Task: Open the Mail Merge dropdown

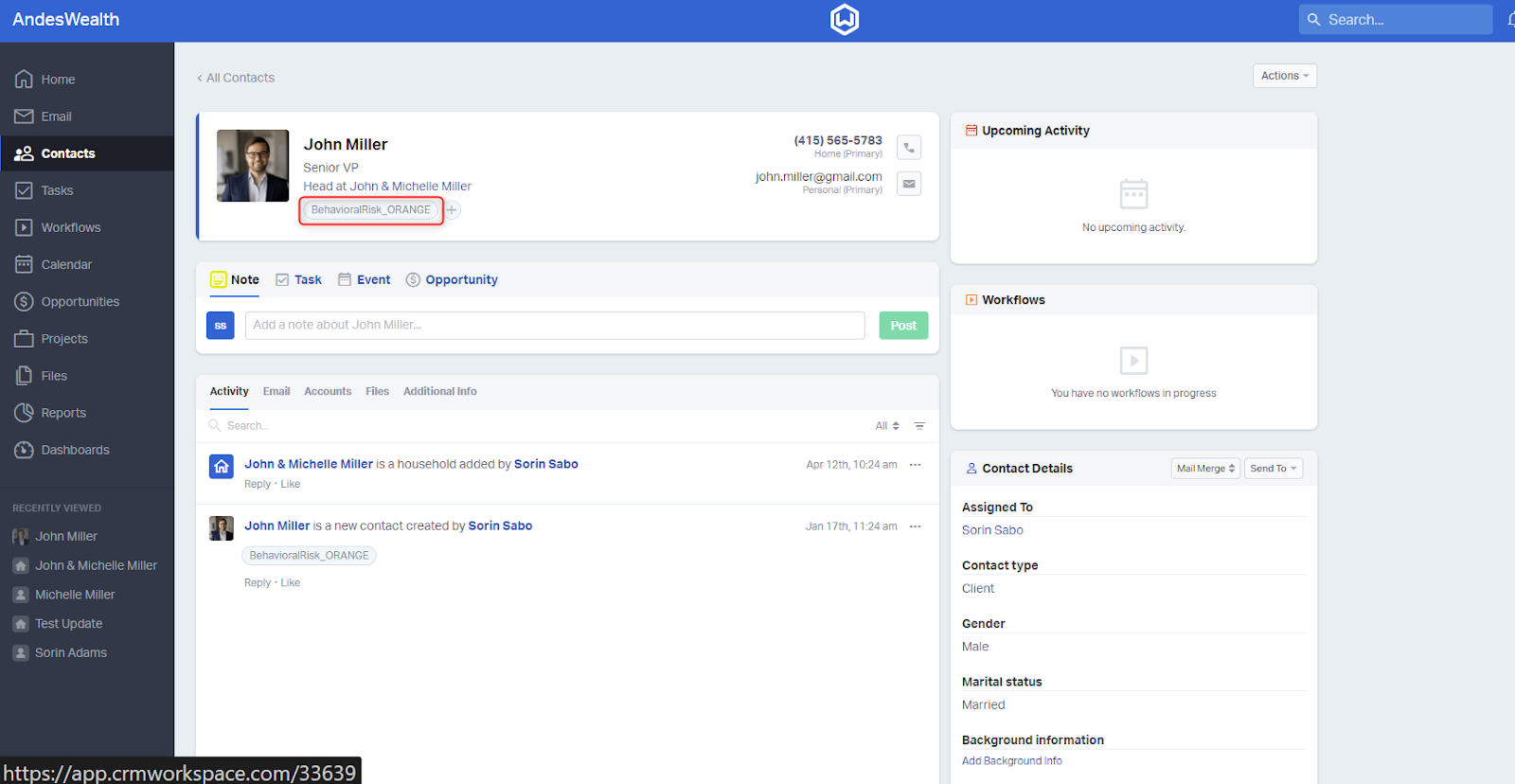Action: [x=1205, y=469]
